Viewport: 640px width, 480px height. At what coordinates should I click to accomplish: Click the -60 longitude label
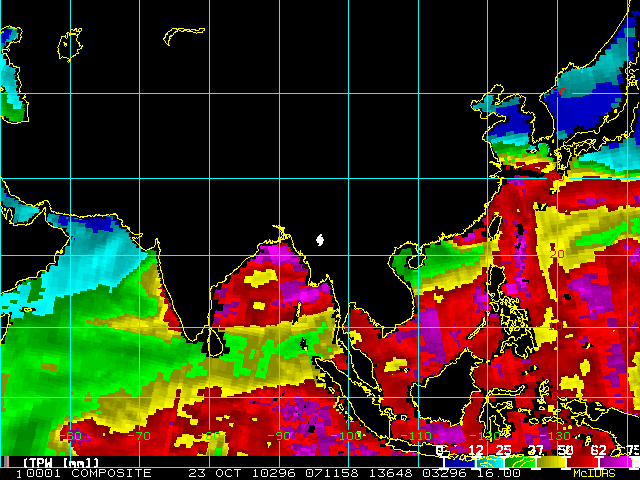point(72,436)
